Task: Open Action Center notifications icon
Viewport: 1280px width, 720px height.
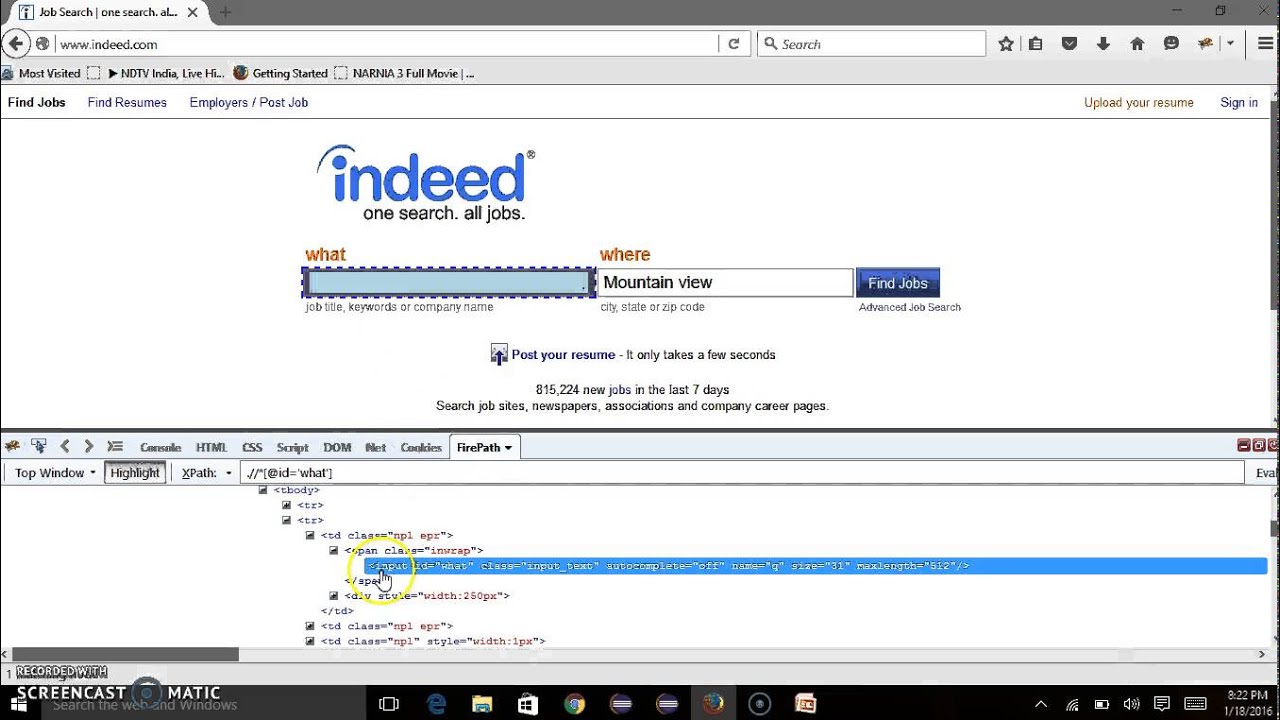Action: tap(1161, 704)
